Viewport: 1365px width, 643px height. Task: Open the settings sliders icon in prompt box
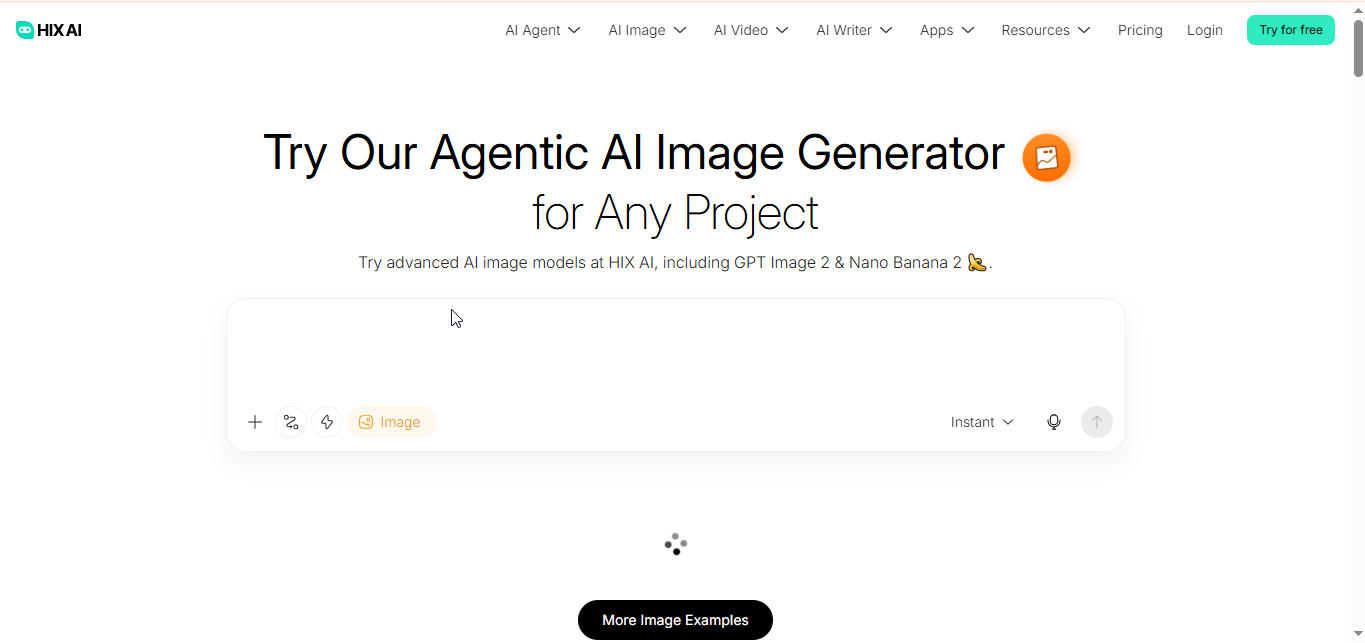291,422
